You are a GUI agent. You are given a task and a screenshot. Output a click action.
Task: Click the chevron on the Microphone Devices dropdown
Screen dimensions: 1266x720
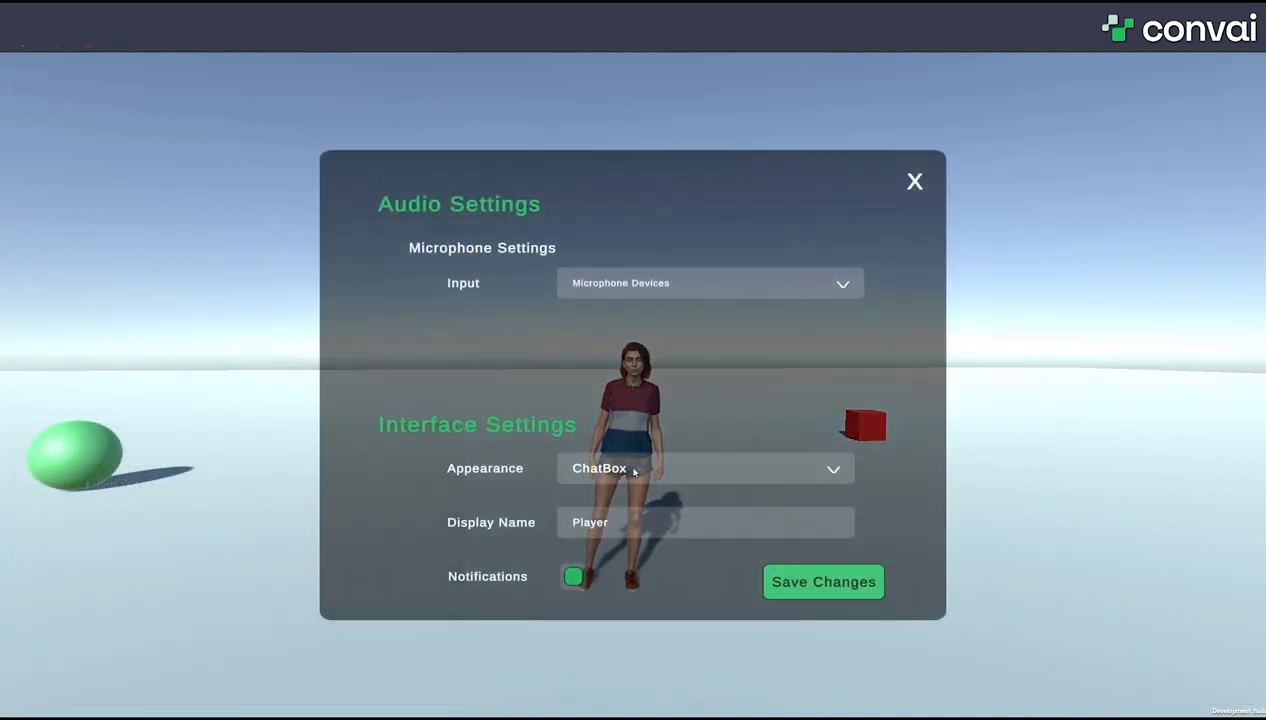pyautogui.click(x=843, y=284)
